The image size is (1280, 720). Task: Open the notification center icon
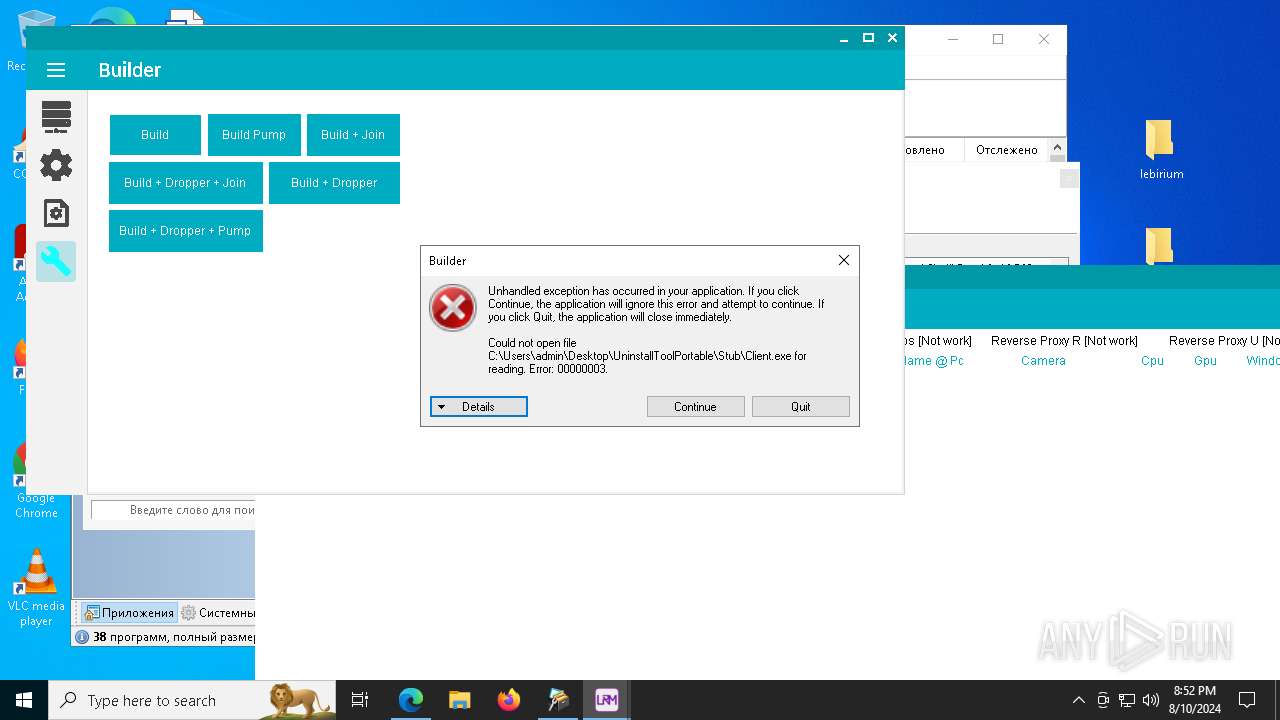click(x=1247, y=700)
